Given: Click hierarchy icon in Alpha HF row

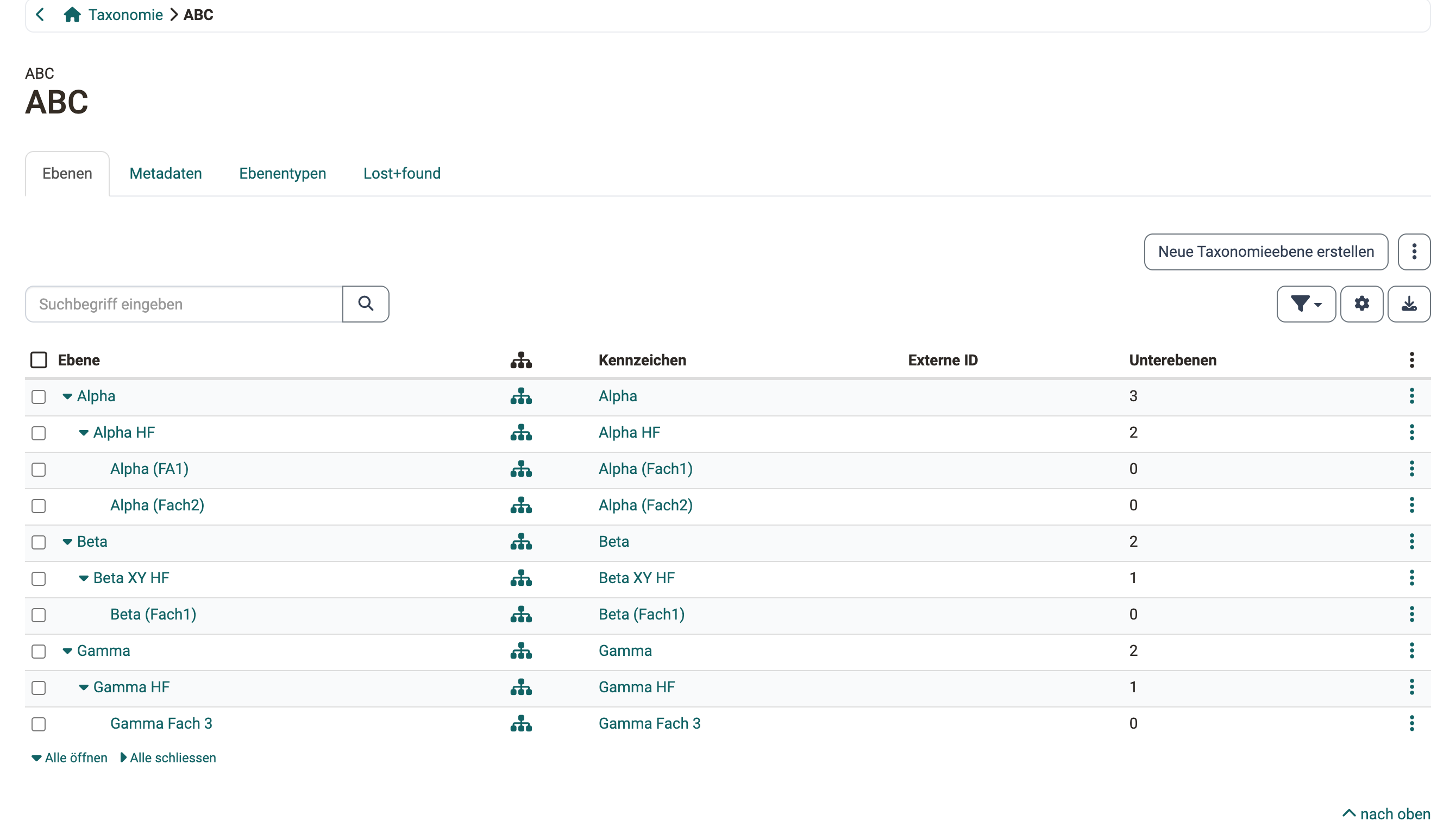Looking at the screenshot, I should pyautogui.click(x=521, y=432).
